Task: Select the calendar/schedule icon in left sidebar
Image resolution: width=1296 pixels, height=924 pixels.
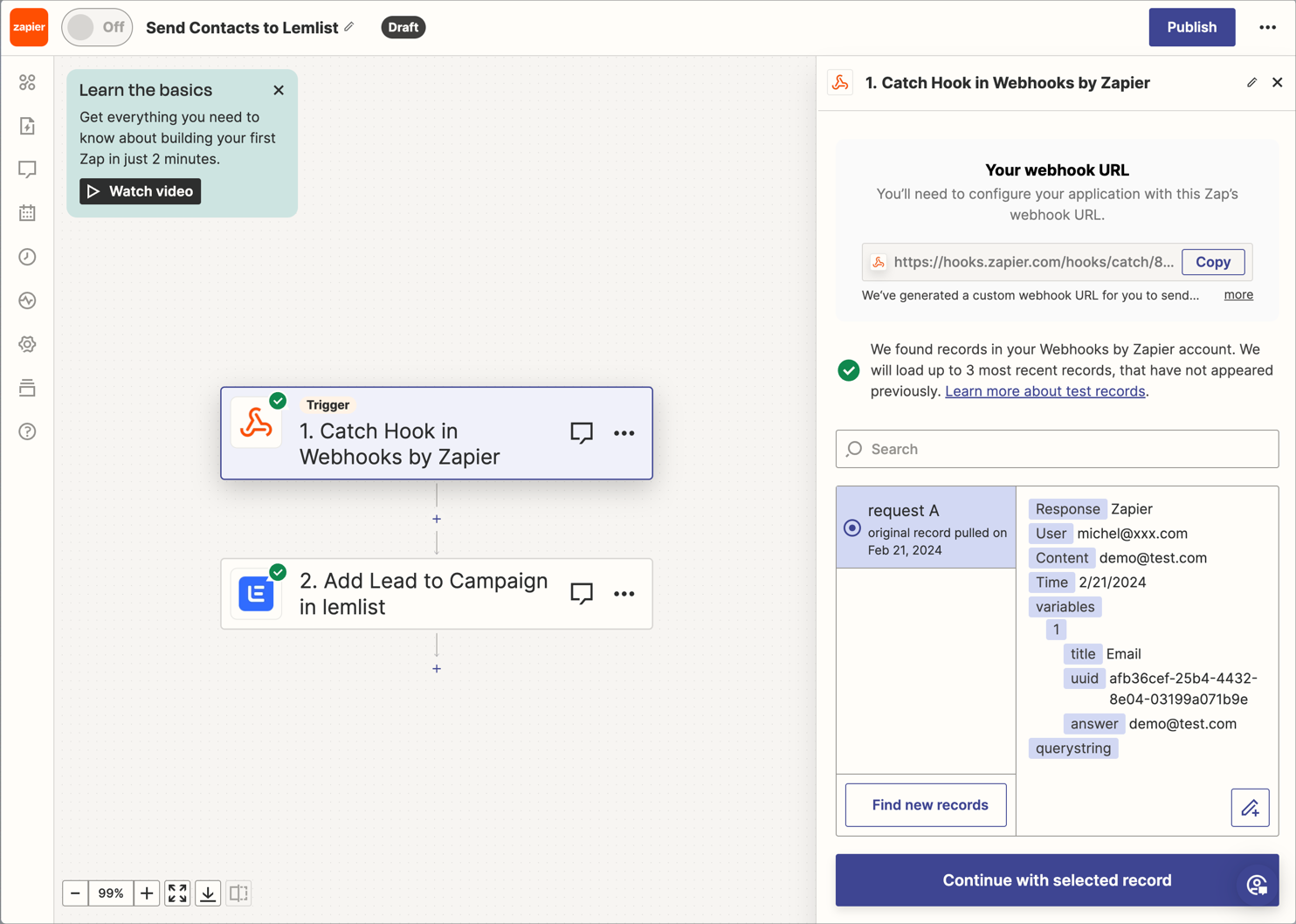Action: [26, 212]
